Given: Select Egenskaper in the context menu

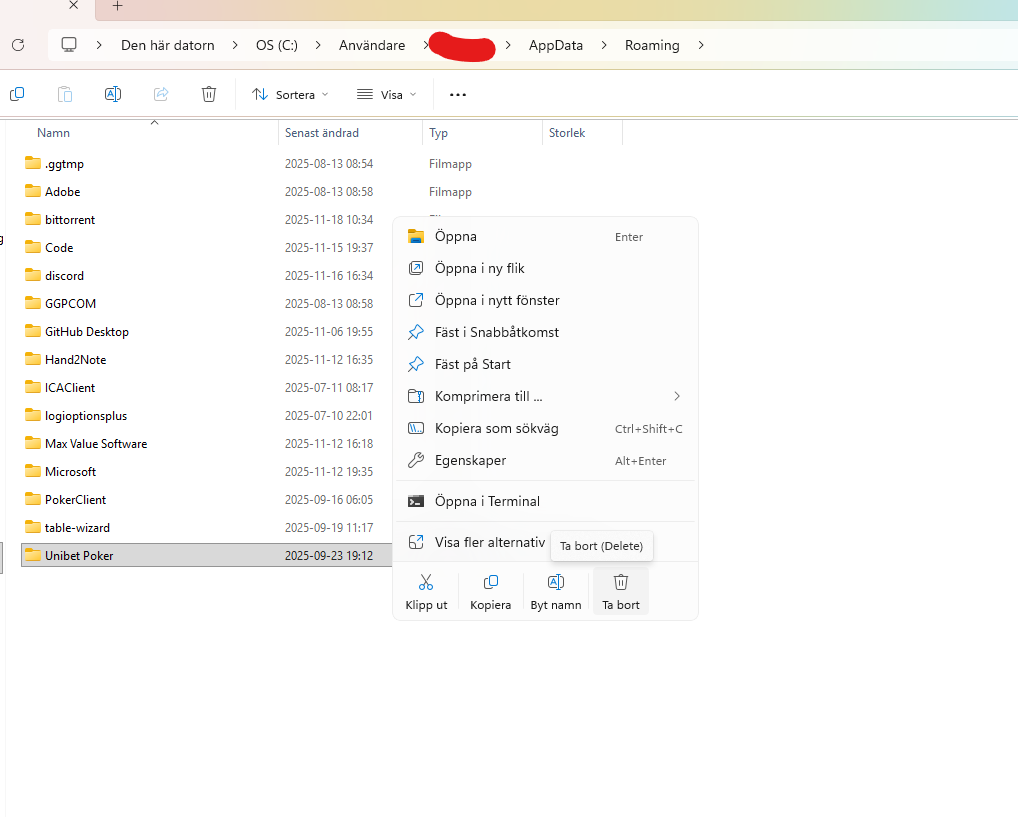Looking at the screenshot, I should click(470, 460).
